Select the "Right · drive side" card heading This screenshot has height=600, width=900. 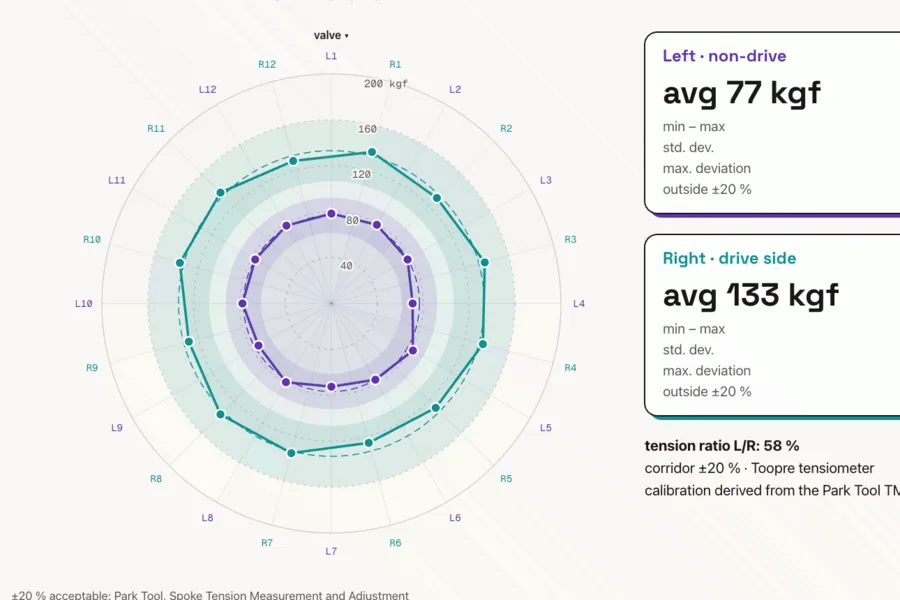pyautogui.click(x=730, y=258)
